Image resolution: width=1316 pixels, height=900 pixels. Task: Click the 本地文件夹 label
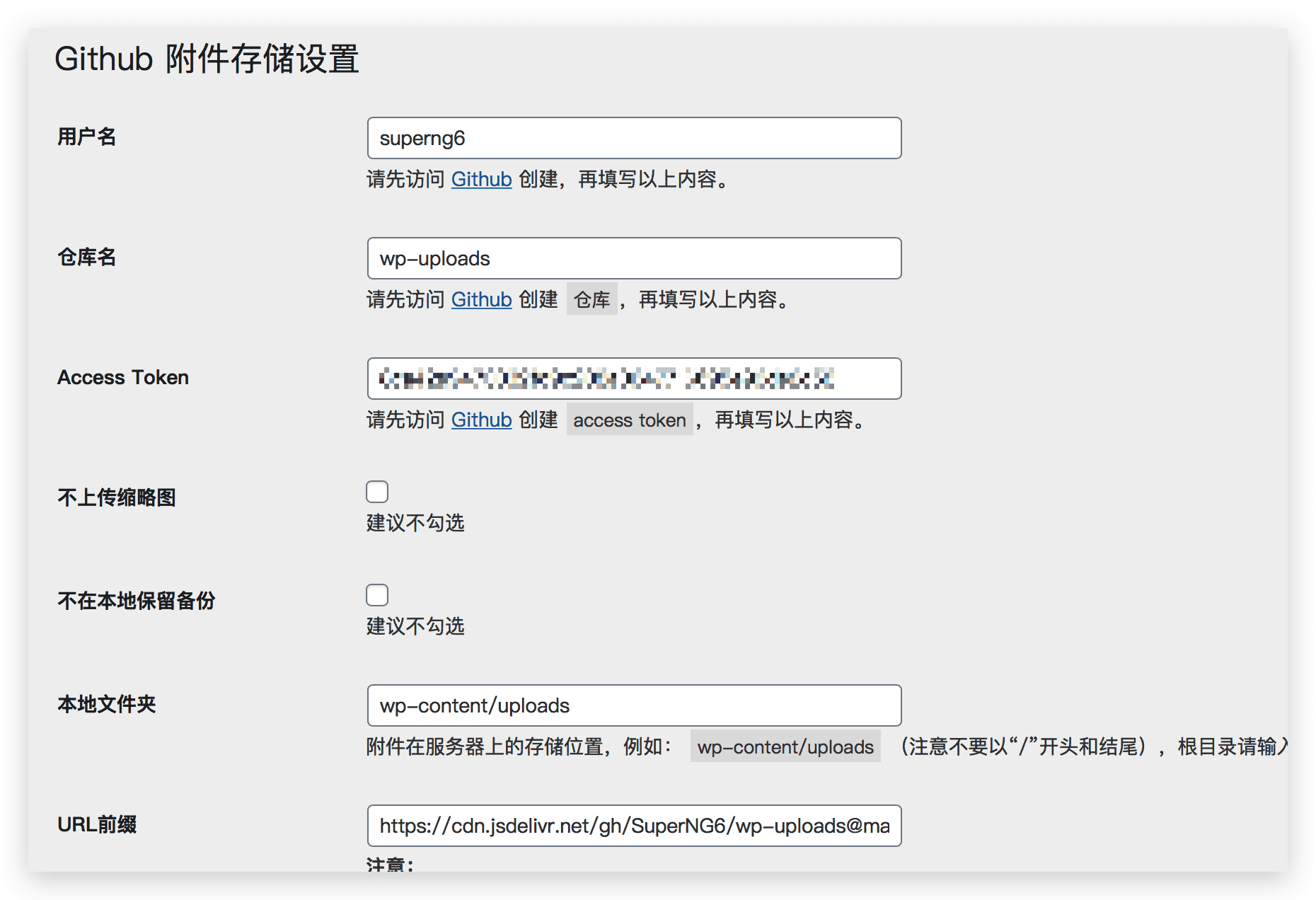point(106,704)
